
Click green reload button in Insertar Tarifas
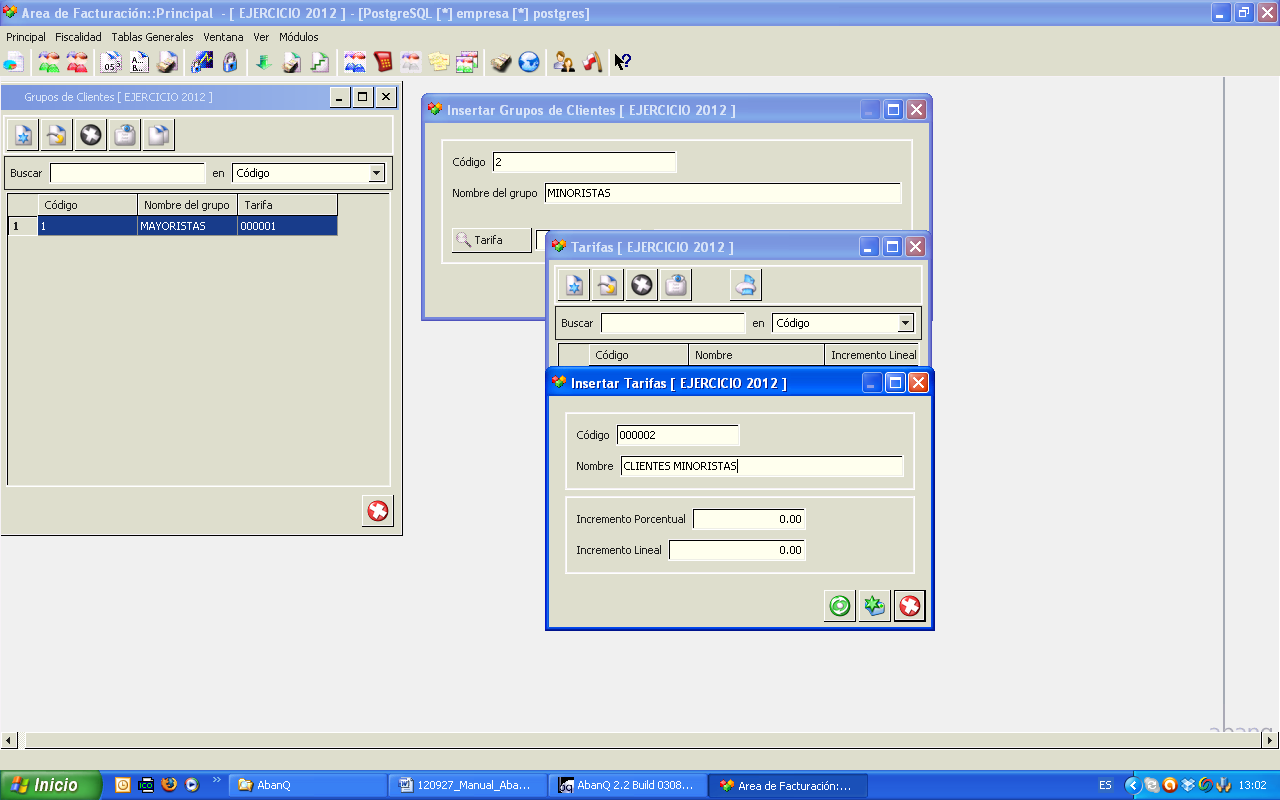[840, 606]
